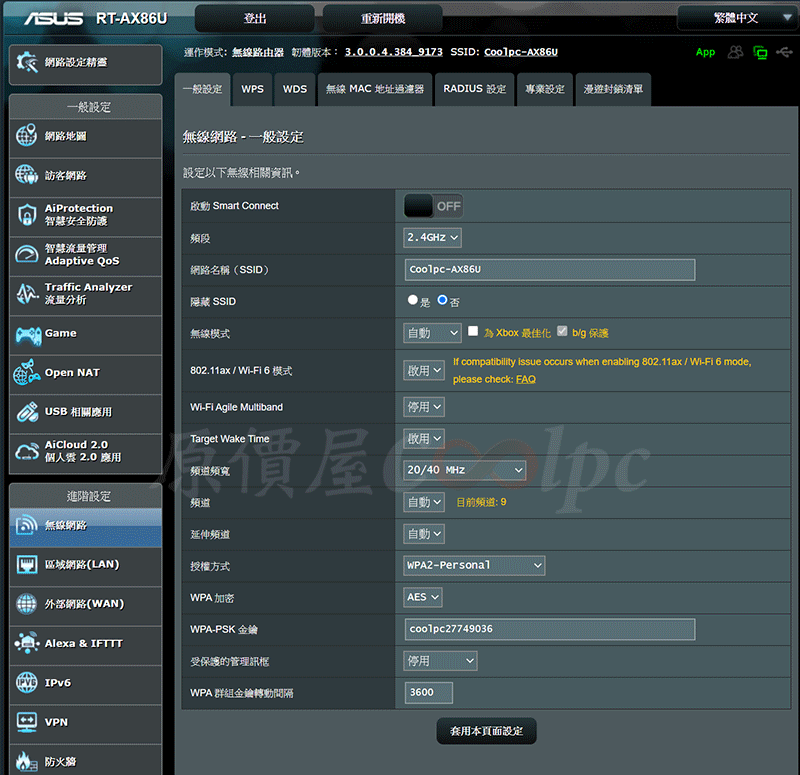This screenshot has height=775, width=800.
Task: Open the extension channel dropdown
Action: [x=424, y=534]
